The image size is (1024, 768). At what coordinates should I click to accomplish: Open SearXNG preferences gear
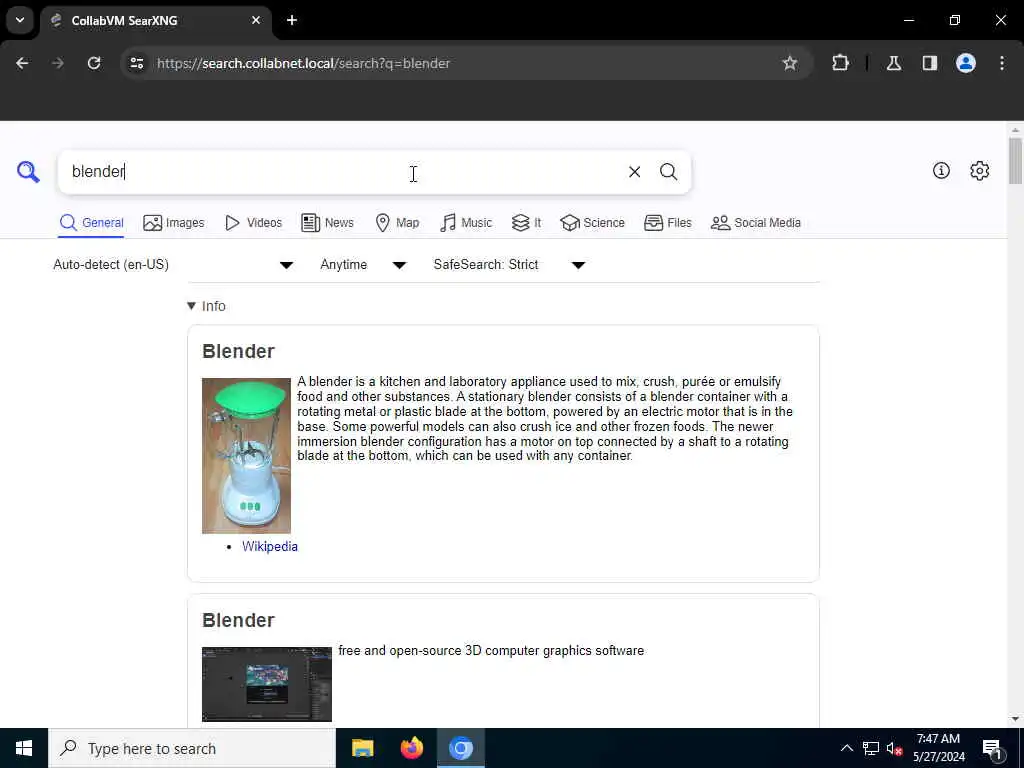pyautogui.click(x=979, y=170)
